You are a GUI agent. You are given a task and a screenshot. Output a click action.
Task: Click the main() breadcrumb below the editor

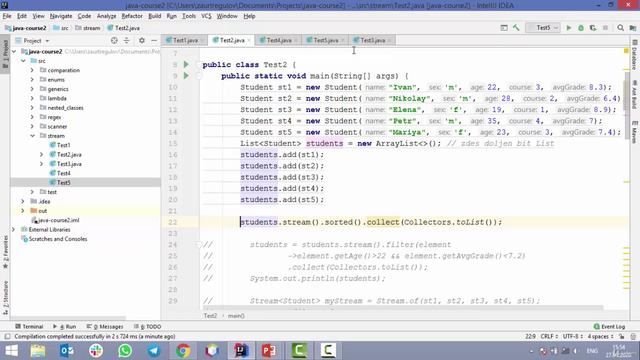click(236, 316)
